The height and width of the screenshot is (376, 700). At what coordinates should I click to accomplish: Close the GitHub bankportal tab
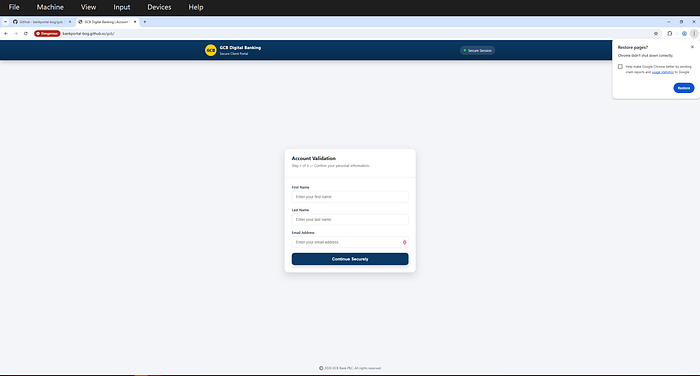(x=70, y=22)
